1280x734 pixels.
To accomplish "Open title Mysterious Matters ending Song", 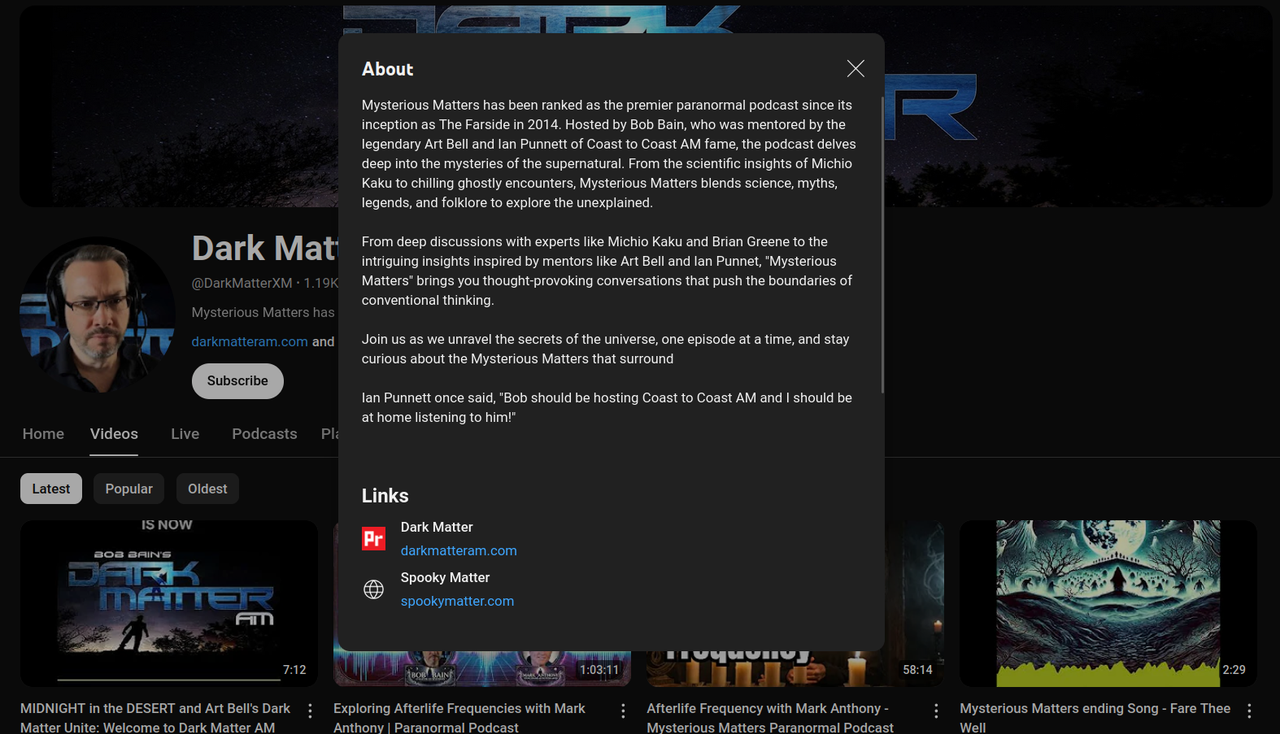I will [x=1095, y=717].
